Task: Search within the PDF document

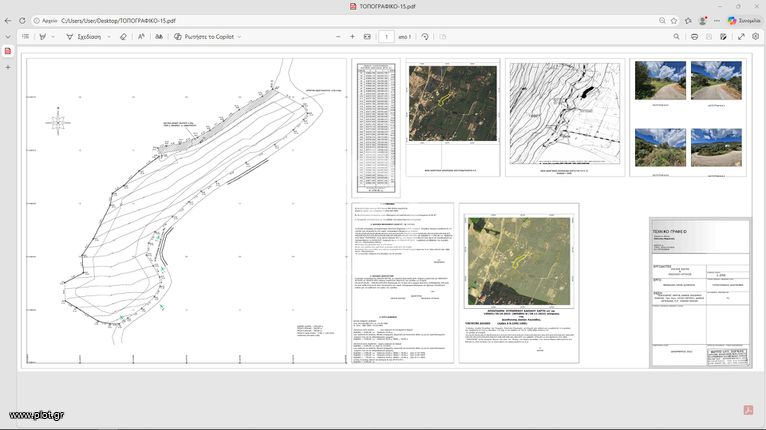Action: (677, 37)
